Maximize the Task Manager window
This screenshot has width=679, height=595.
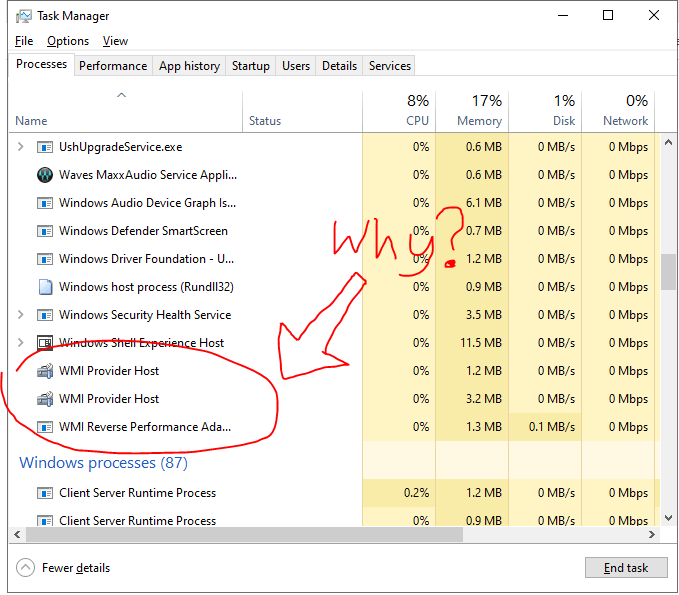[x=608, y=16]
